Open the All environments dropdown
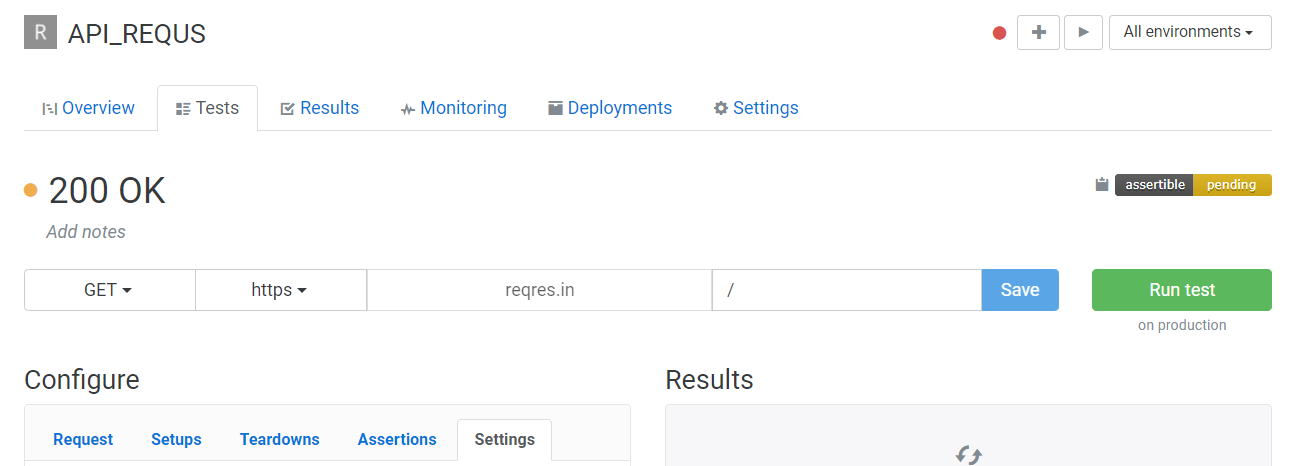The image size is (1314, 466). point(1189,32)
